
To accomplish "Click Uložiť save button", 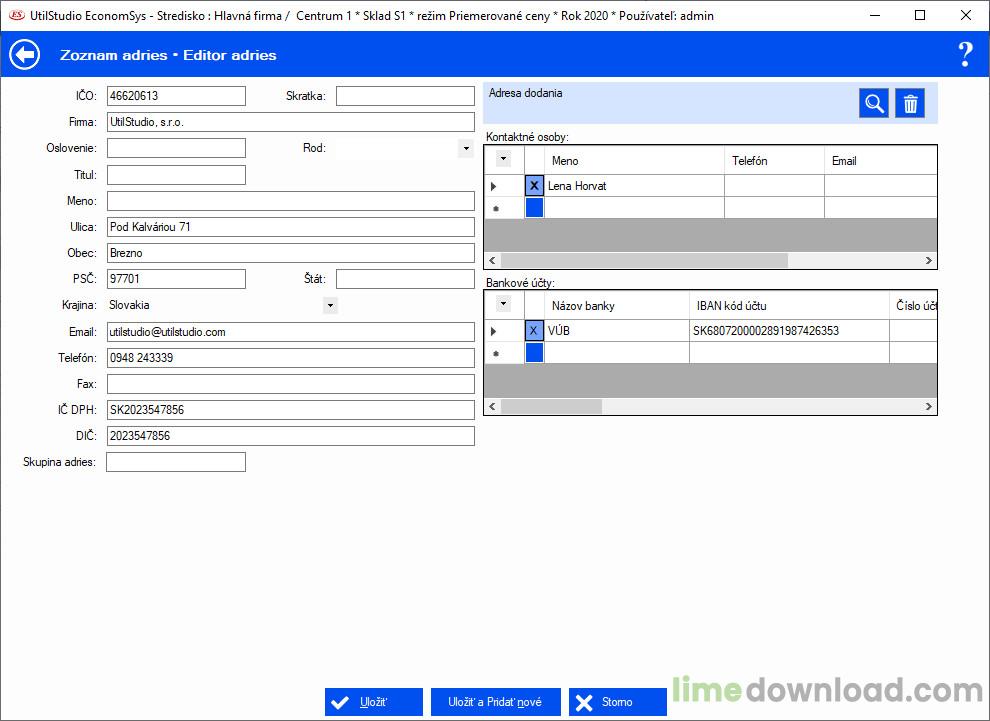I will coord(374,702).
